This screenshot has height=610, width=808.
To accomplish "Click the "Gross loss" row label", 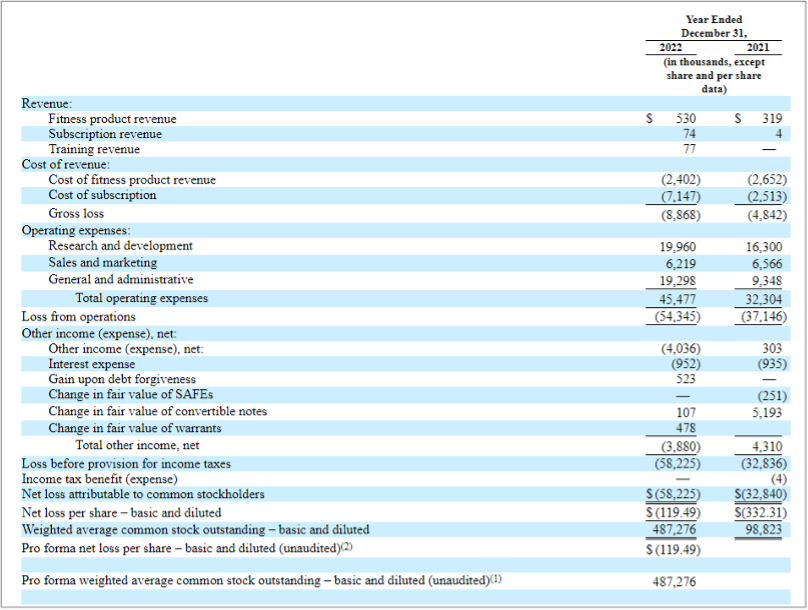I will (76, 213).
